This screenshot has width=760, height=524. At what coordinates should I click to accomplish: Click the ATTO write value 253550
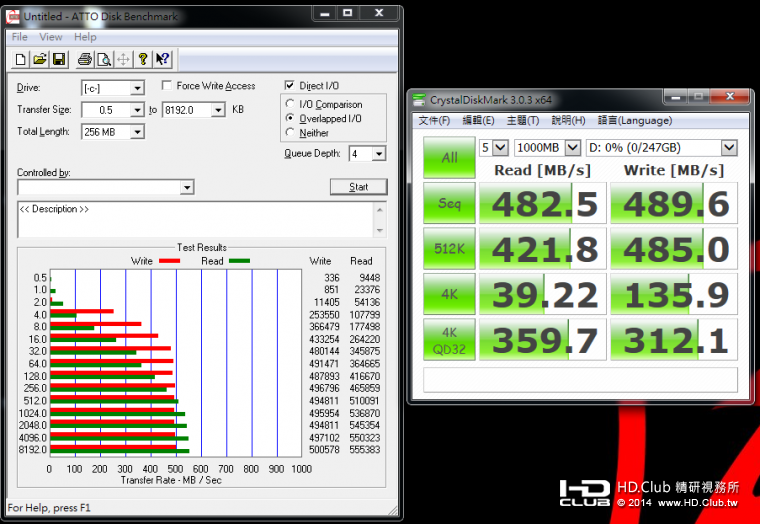pos(324,315)
